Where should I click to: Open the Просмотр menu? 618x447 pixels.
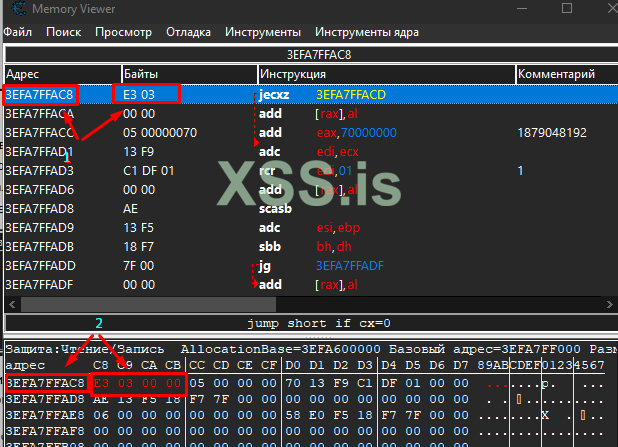123,32
